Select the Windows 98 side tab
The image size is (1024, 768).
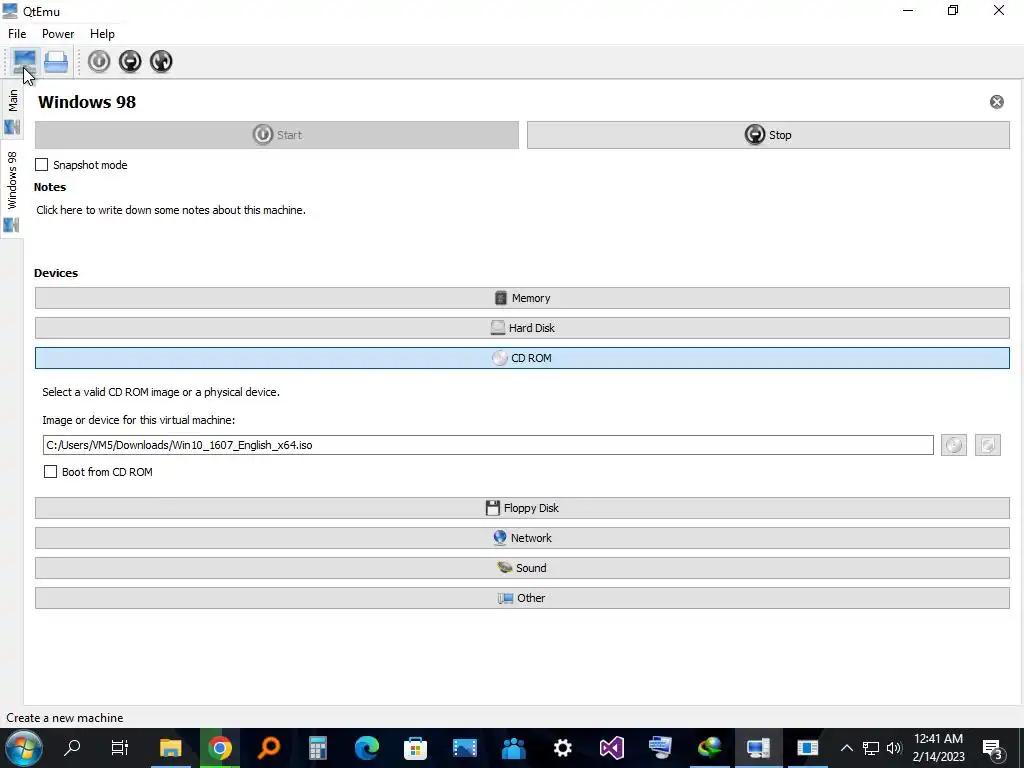[12, 189]
